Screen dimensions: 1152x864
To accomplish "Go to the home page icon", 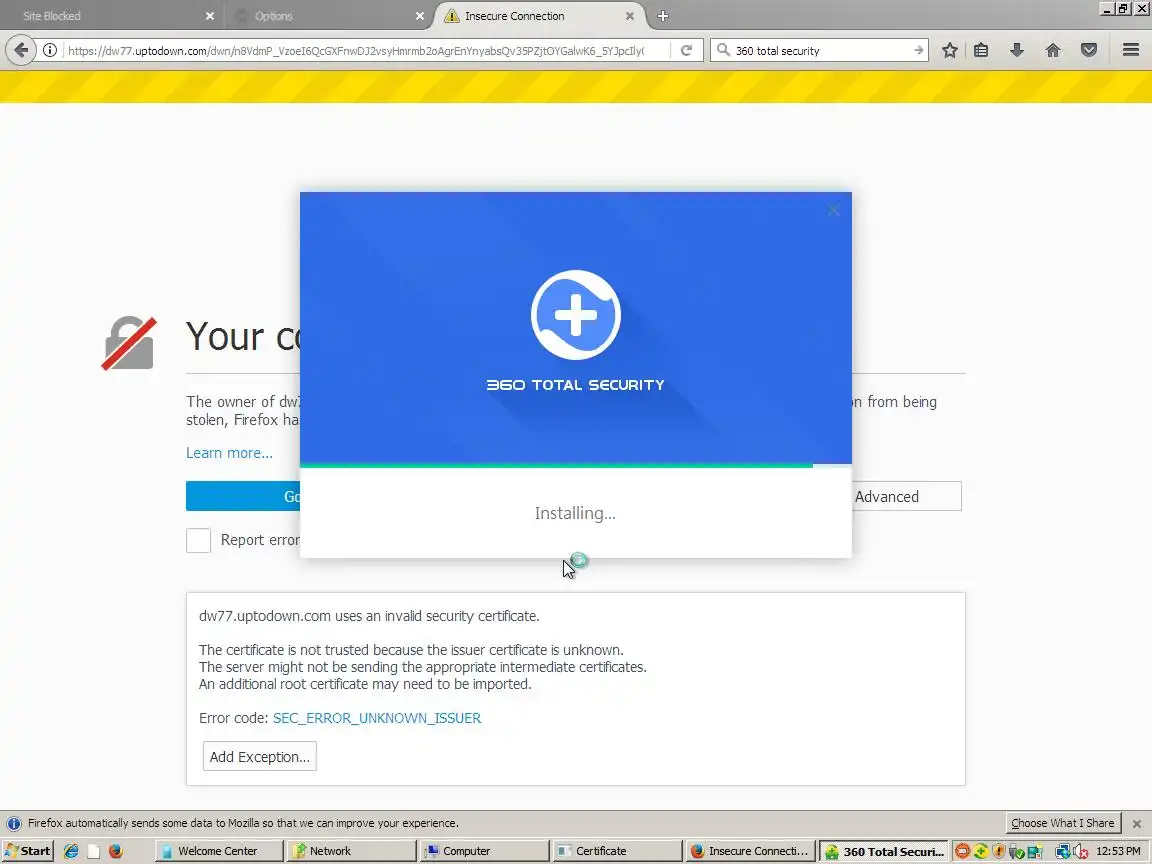I will [1053, 50].
